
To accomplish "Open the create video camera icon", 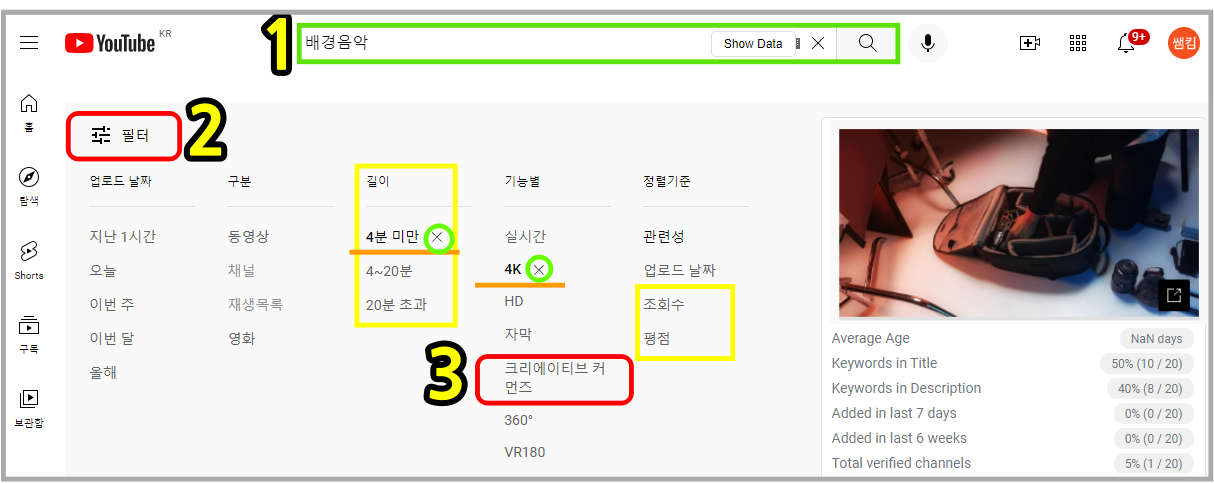I will pos(1030,43).
